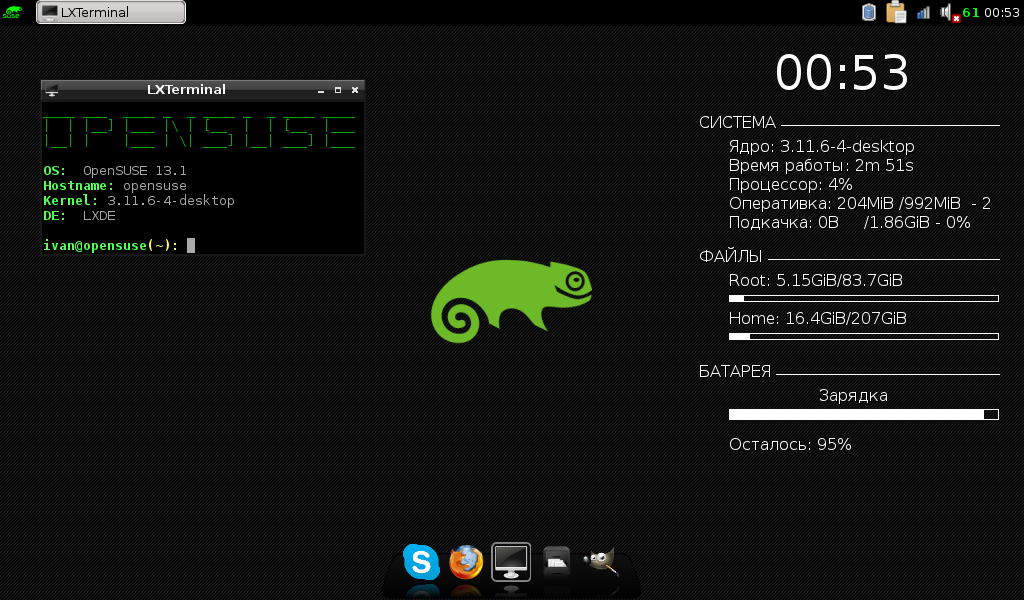Open the LXTerminal window menu icon
This screenshot has width=1024, height=600.
[52, 90]
